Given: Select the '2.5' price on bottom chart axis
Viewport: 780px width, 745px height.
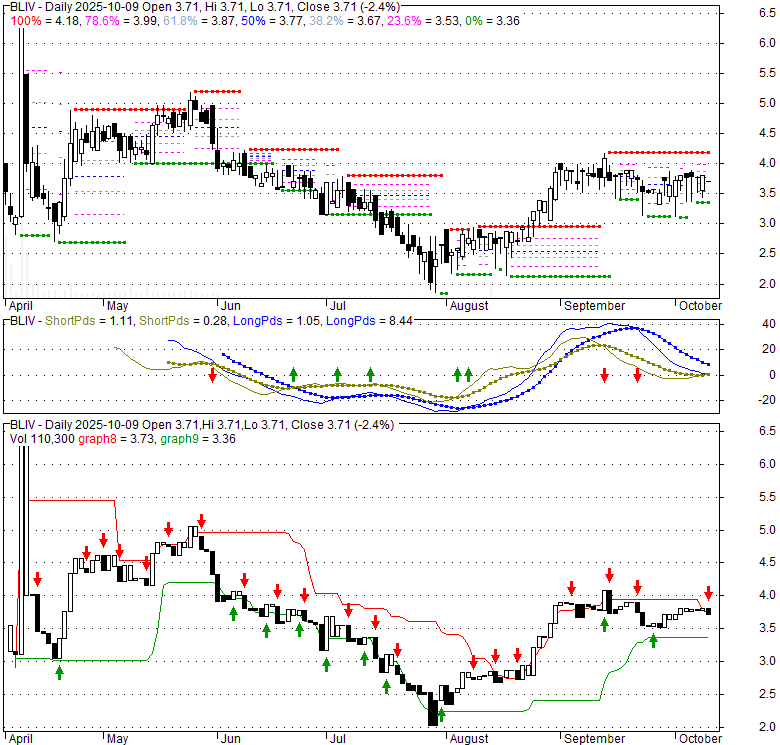Looking at the screenshot, I should 767,694.
